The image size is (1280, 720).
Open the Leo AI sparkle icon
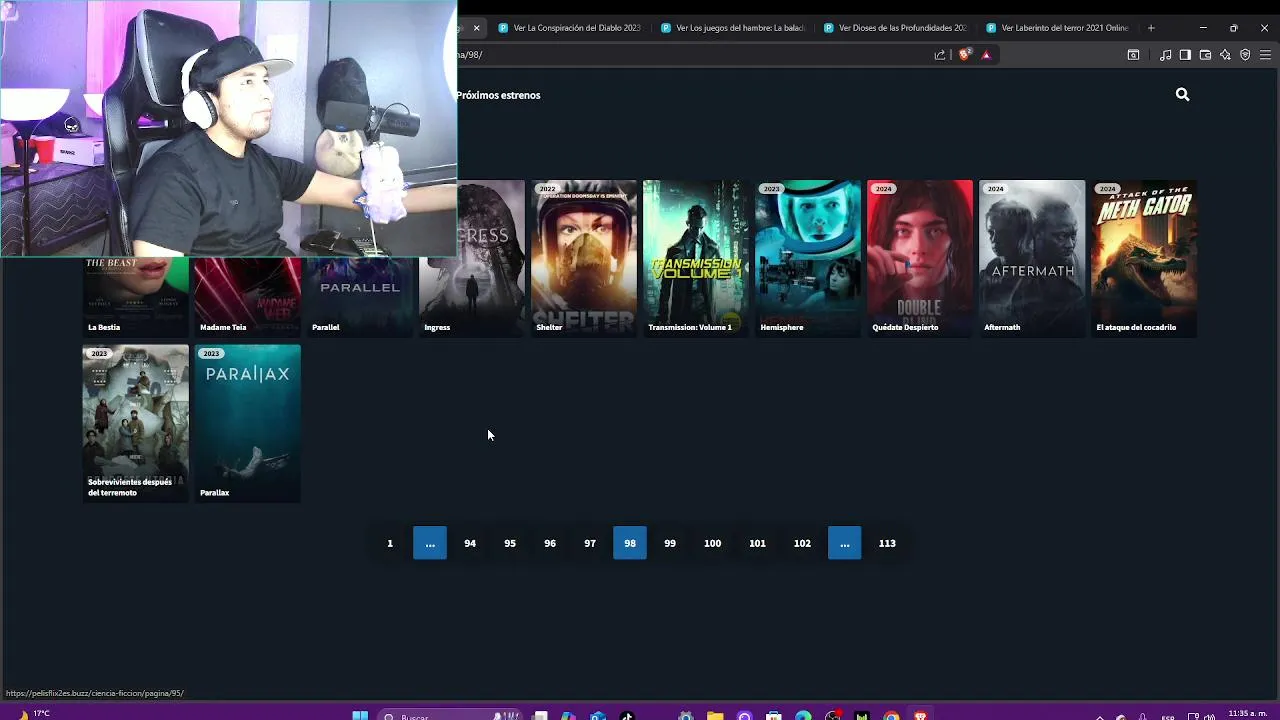click(x=1225, y=55)
